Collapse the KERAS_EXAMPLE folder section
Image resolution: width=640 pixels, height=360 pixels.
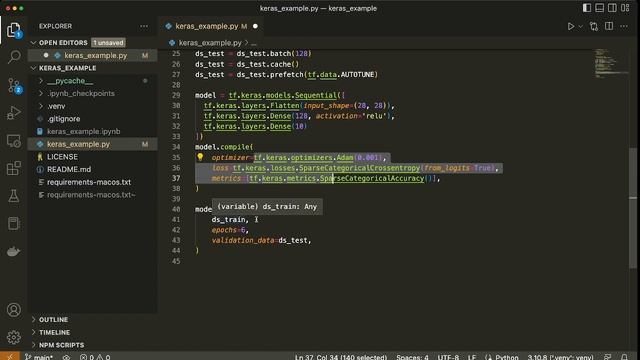point(67,68)
